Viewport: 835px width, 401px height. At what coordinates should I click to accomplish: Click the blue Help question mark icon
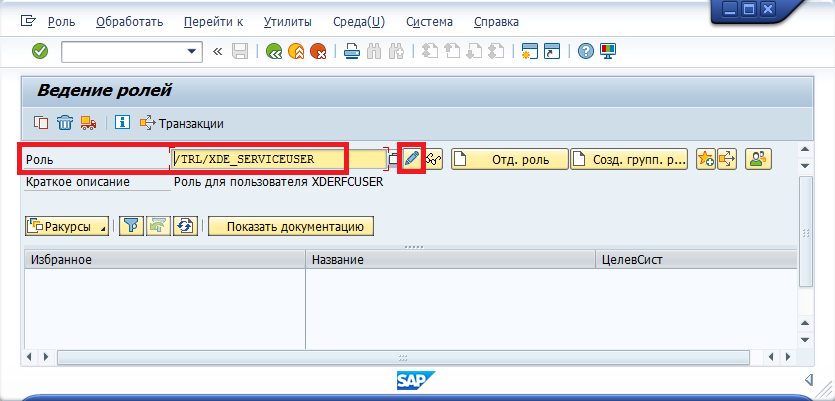586,51
